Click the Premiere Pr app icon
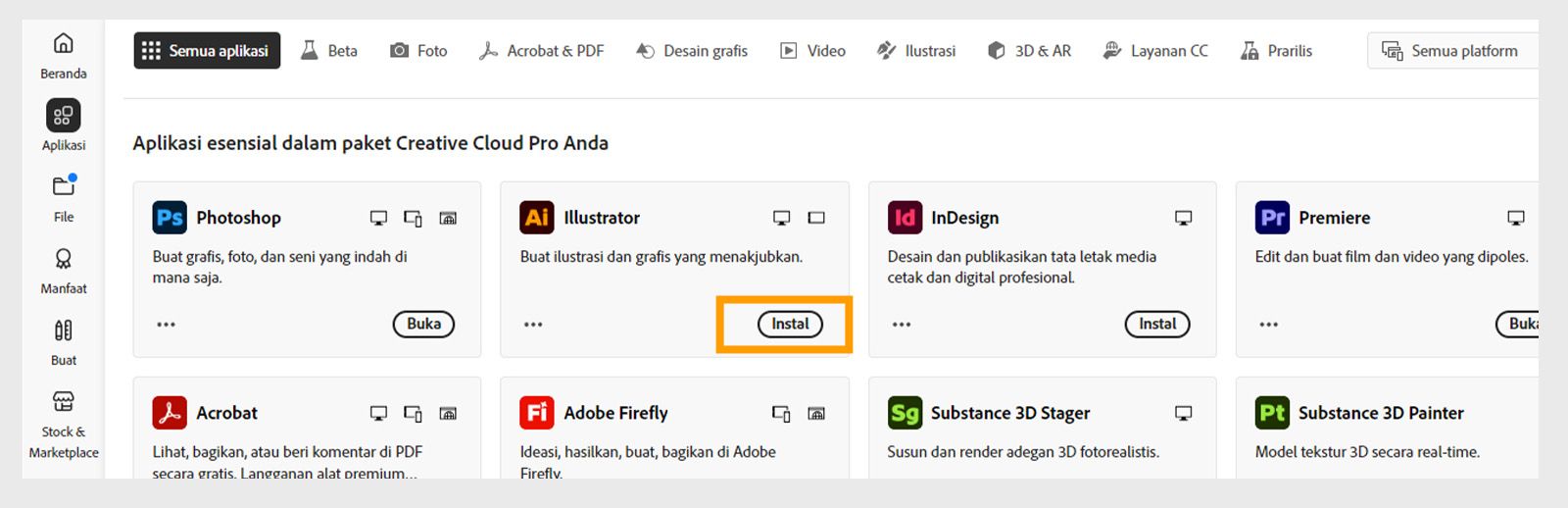This screenshot has width=1568, height=508. point(1272,218)
